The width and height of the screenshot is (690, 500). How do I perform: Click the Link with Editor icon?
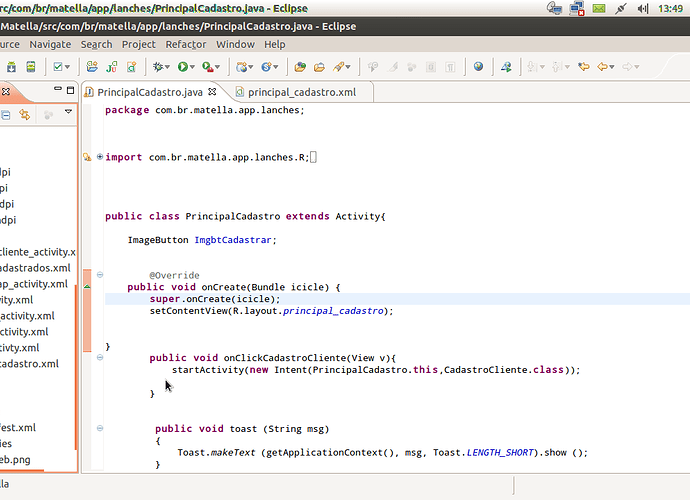point(26,115)
